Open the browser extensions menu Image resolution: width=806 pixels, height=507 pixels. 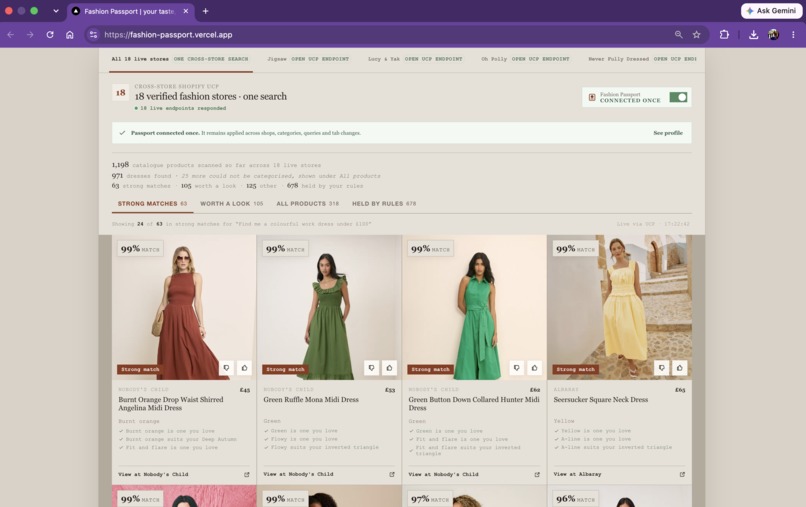coord(724,35)
